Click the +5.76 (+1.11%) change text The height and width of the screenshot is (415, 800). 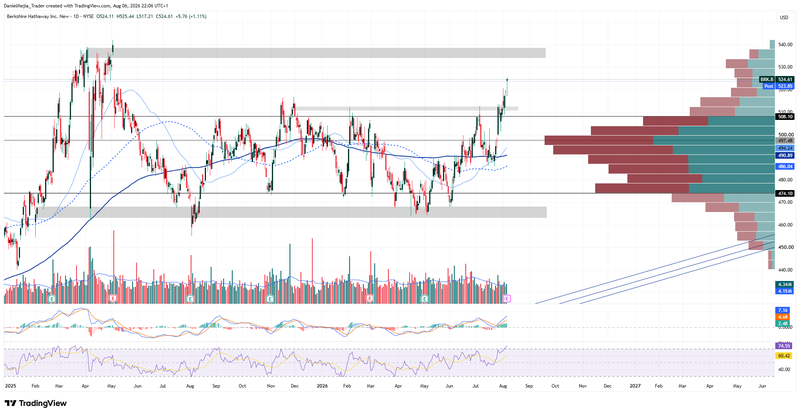point(191,16)
